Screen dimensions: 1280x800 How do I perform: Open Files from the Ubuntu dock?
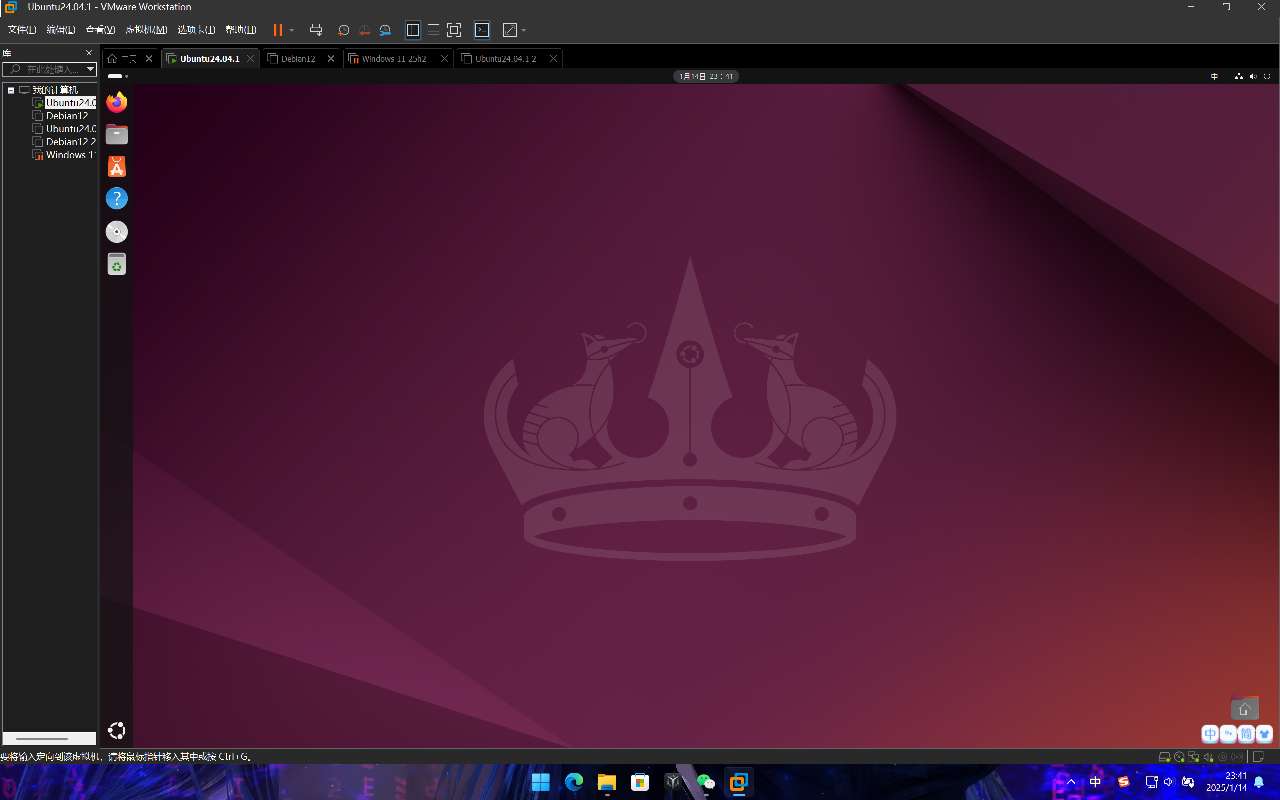click(117, 134)
